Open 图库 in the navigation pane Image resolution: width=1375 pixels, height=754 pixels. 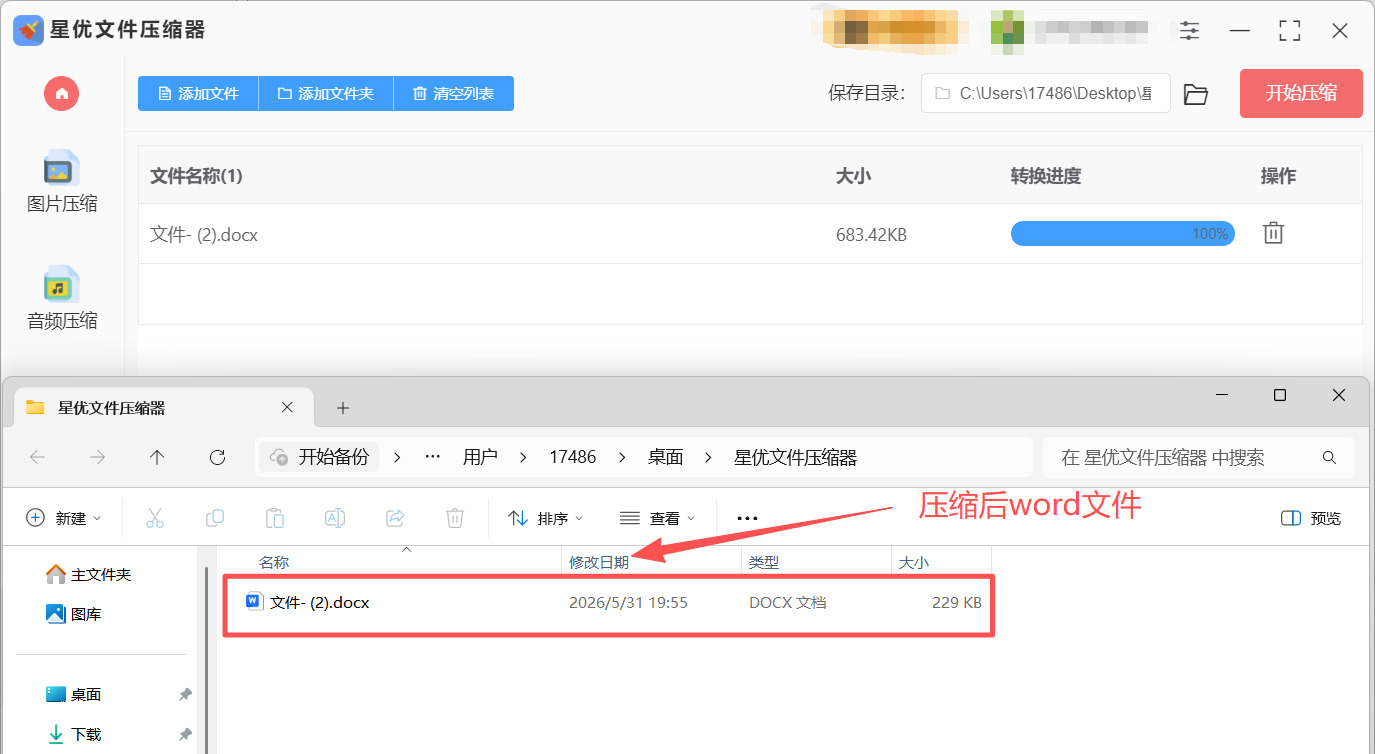pos(74,614)
